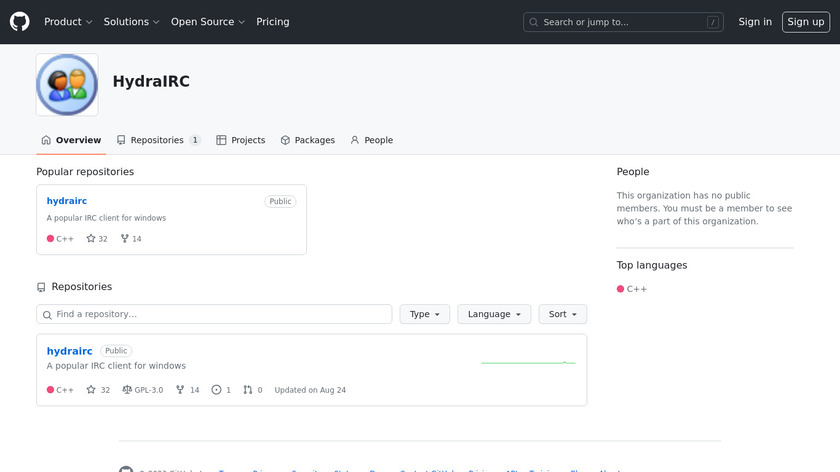The height and width of the screenshot is (472, 840).
Task: Open the GPL-3.0 license link
Action: [142, 390]
